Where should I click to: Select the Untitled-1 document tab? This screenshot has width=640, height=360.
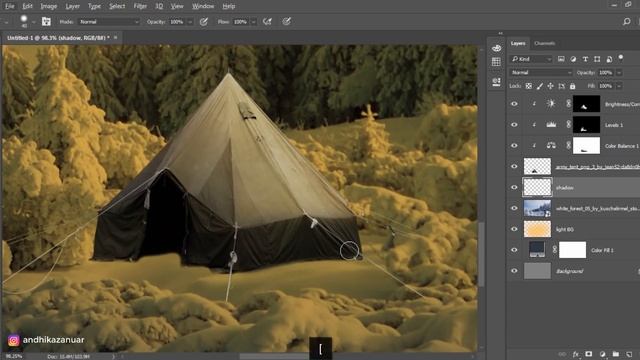click(58, 38)
